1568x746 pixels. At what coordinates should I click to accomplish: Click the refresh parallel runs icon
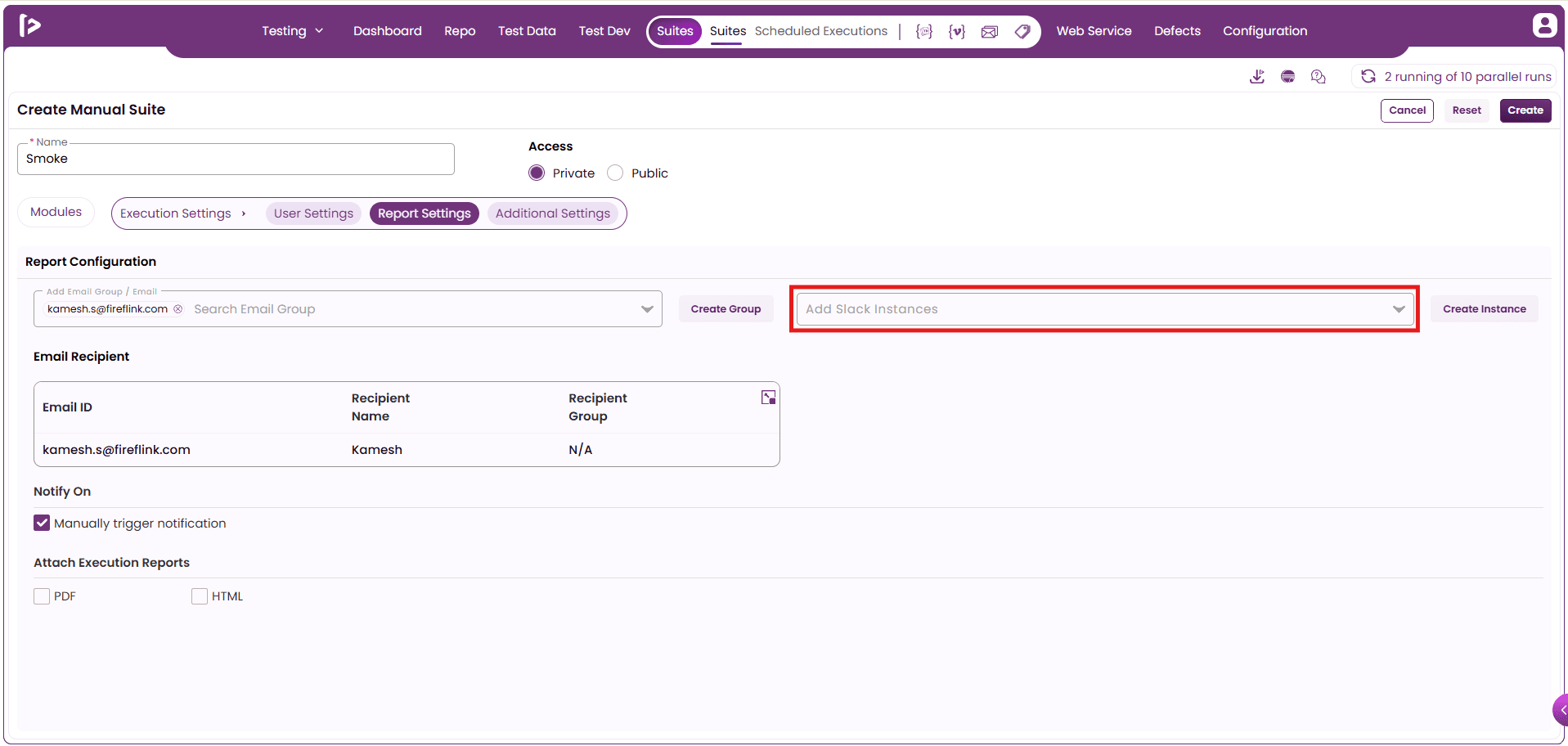point(1368,76)
